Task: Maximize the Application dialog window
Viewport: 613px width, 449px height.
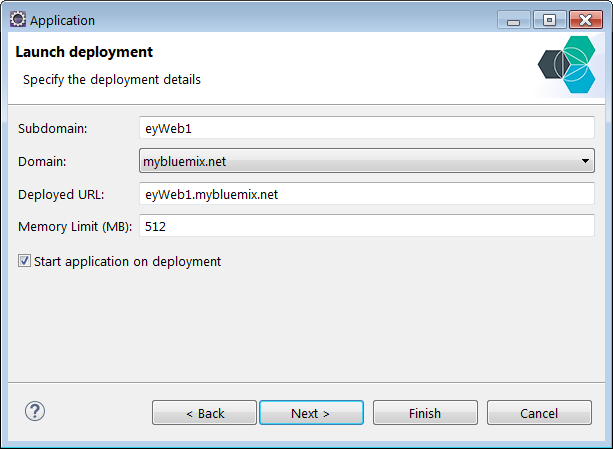Action: pyautogui.click(x=549, y=20)
